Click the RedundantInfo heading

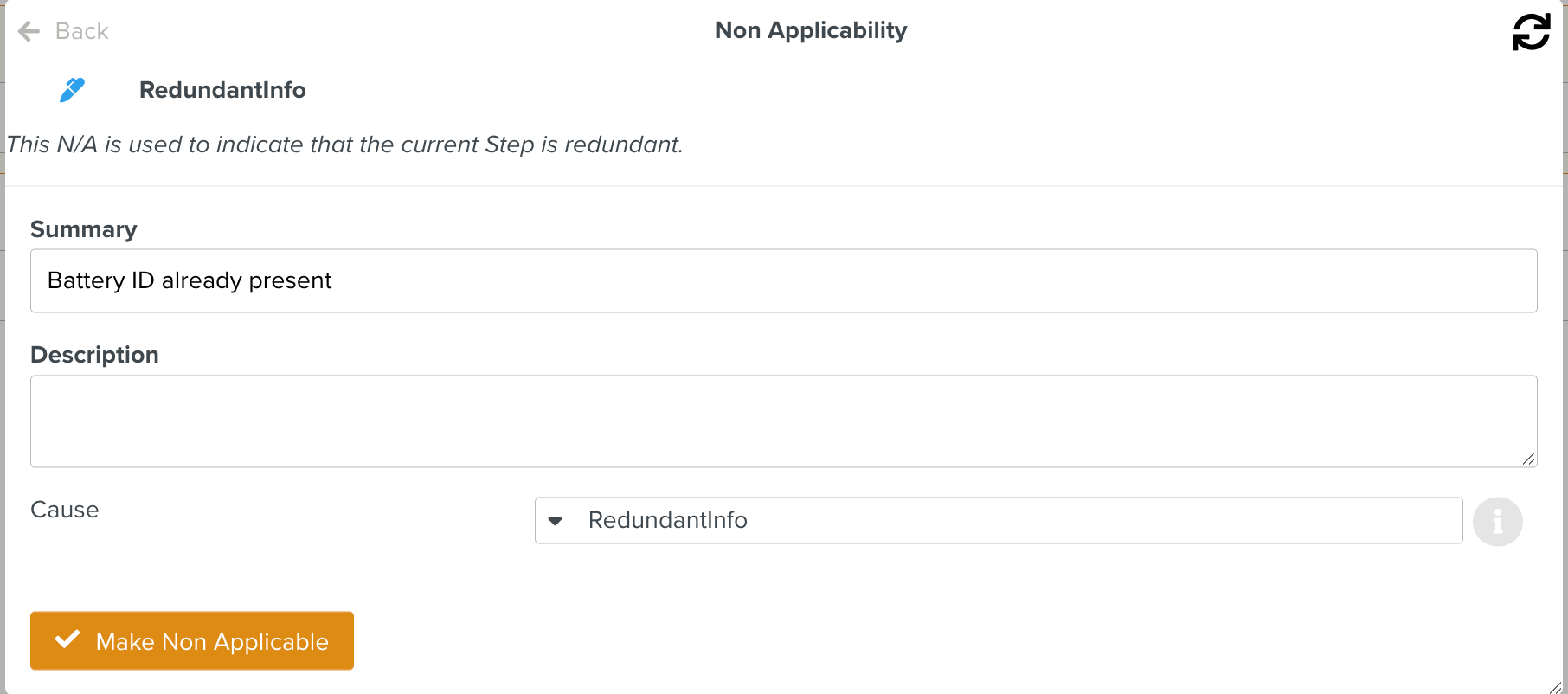[222, 90]
